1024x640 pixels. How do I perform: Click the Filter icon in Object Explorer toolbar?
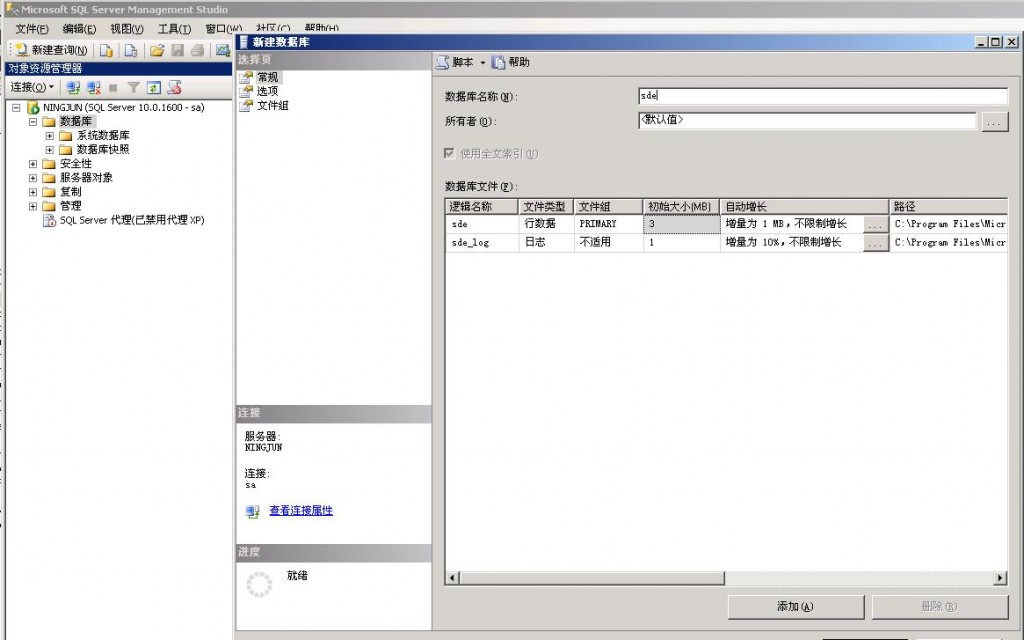[132, 87]
